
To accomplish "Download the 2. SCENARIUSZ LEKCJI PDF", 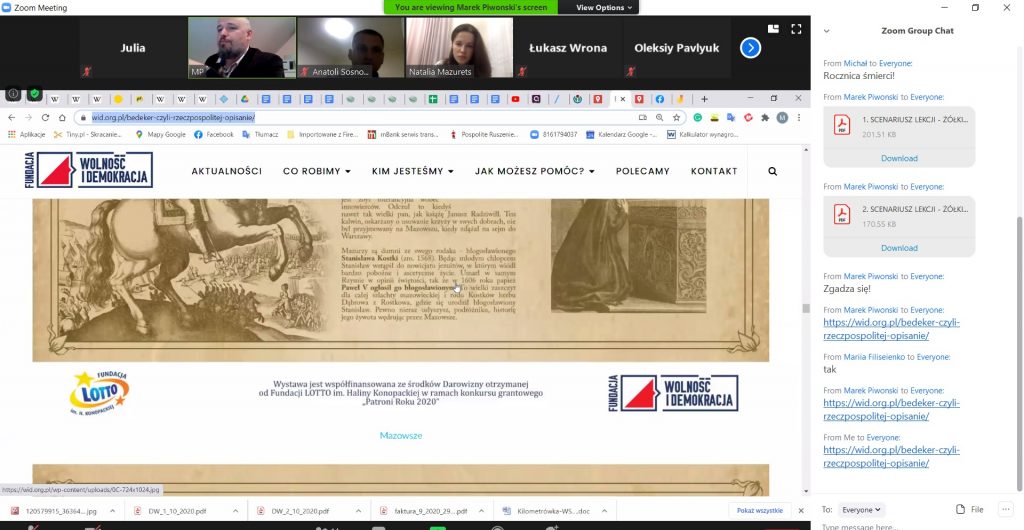I will click(899, 248).
